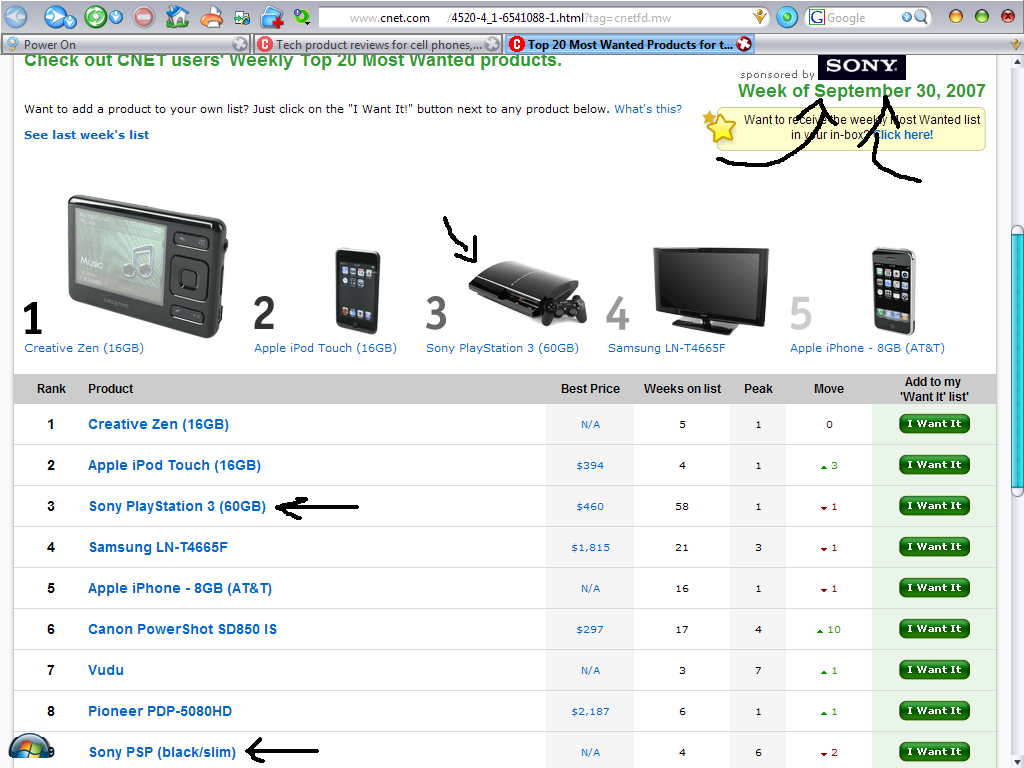Click the What's this? link
The image size is (1024, 768).
point(648,109)
